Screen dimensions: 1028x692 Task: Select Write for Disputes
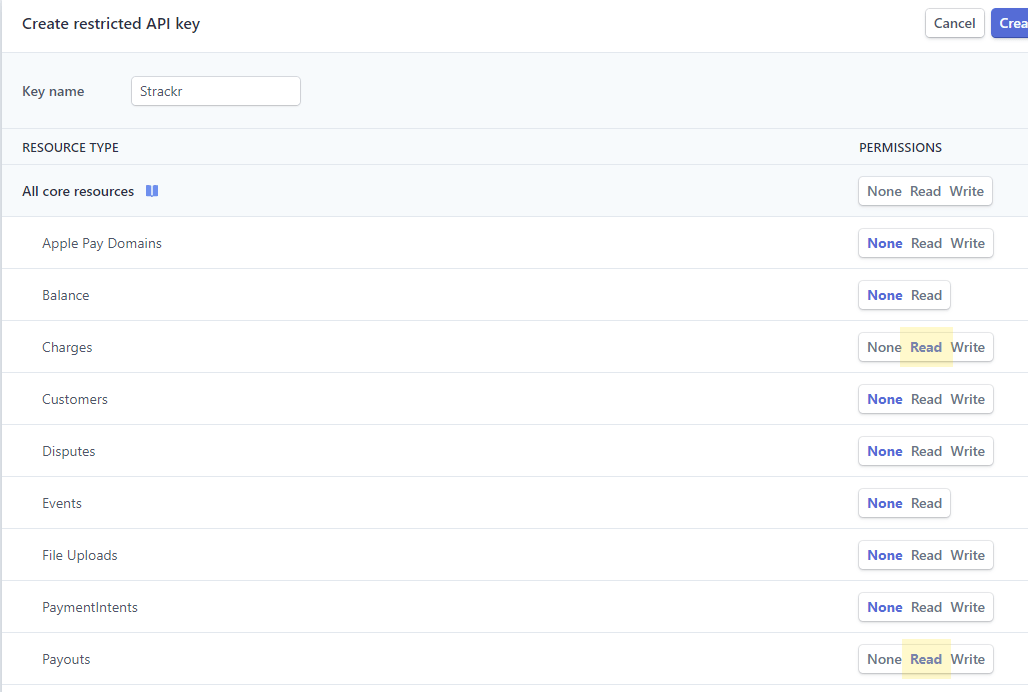968,452
